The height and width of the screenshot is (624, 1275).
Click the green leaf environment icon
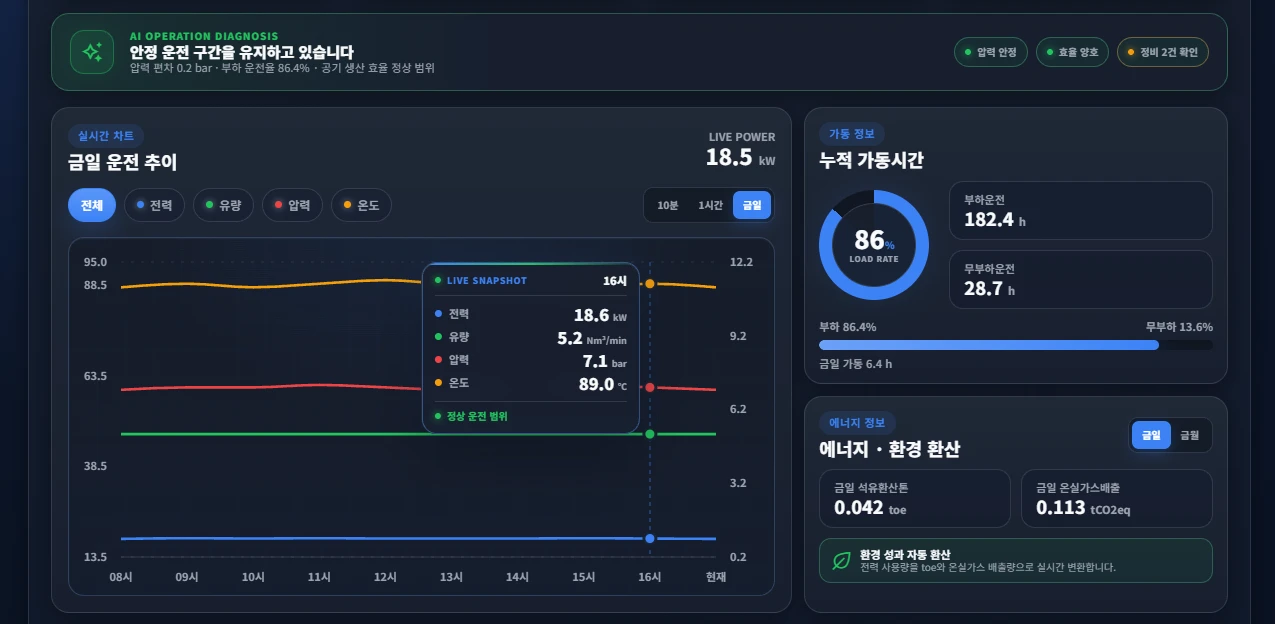point(841,561)
